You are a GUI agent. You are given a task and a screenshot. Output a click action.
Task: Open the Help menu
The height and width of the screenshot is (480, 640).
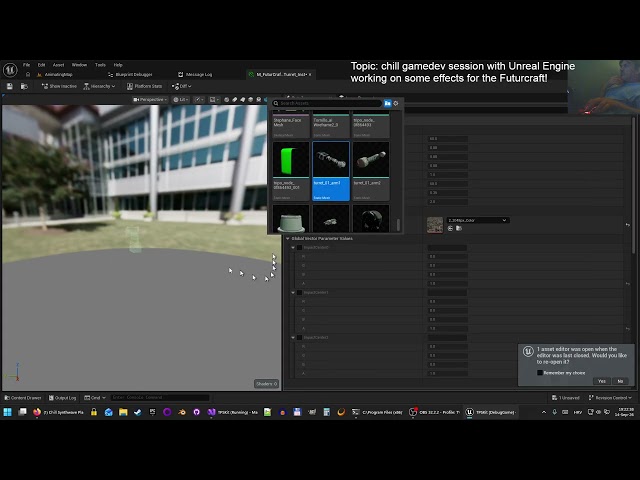click(118, 65)
